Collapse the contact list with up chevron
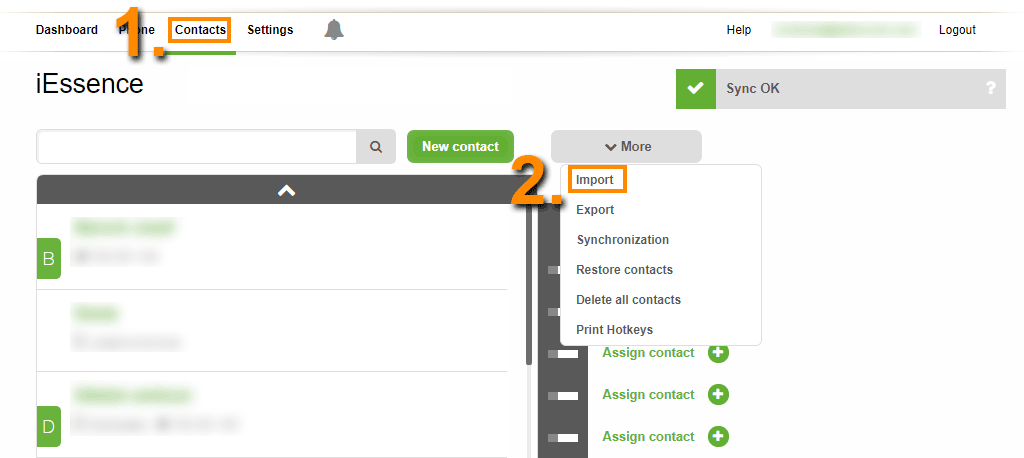 pyautogui.click(x=286, y=190)
